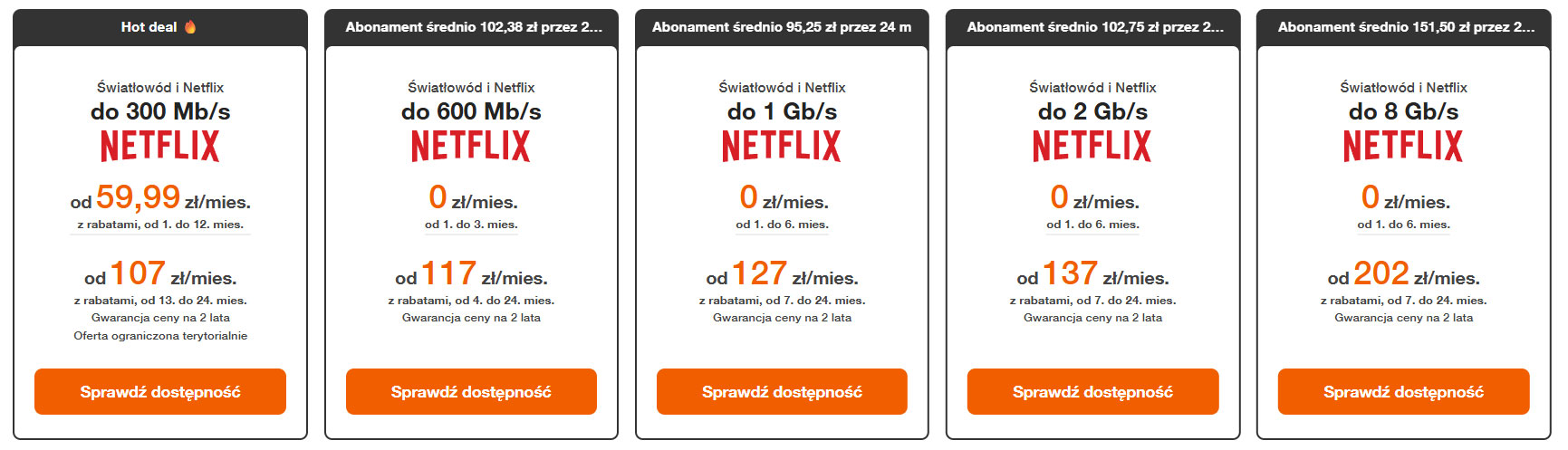This screenshot has height=450, width=1568.
Task: Select the Hot deal card header
Action: (x=160, y=27)
